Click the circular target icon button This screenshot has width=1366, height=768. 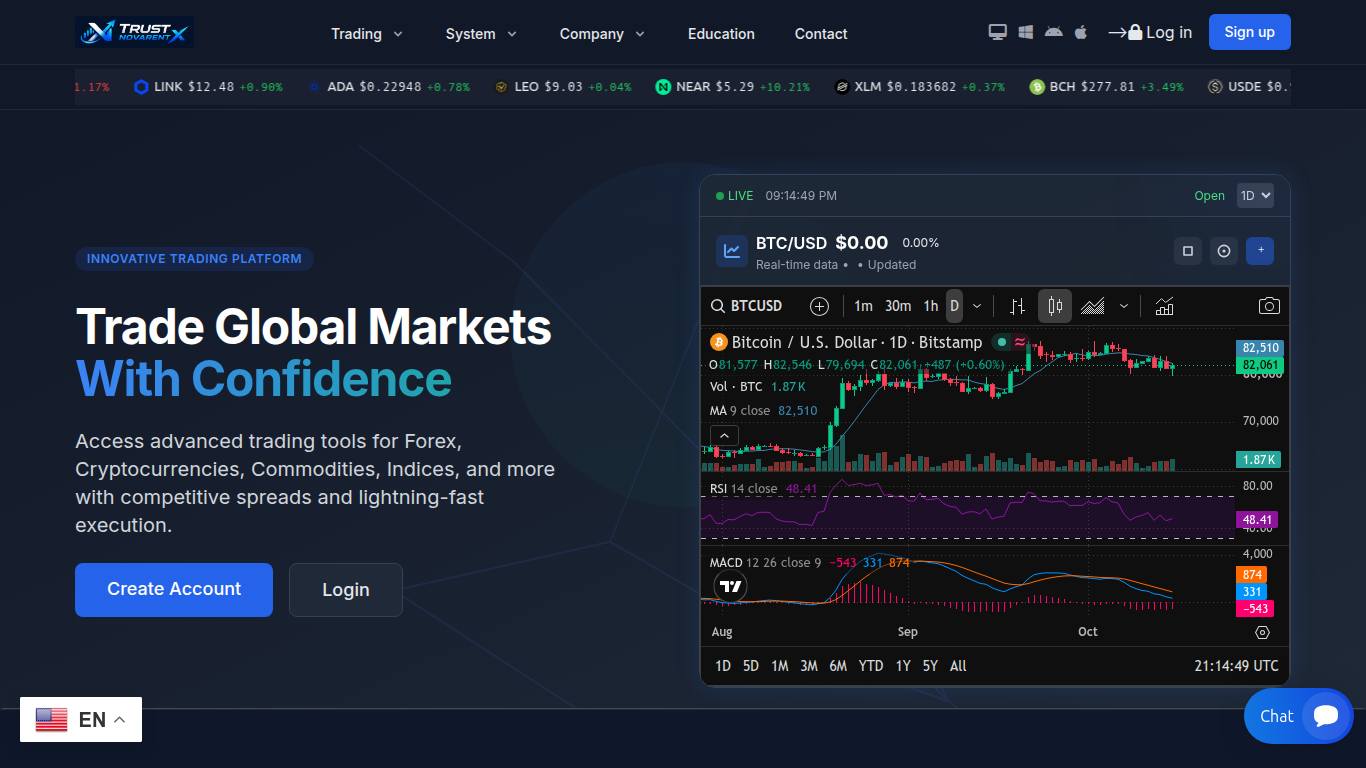point(1224,251)
